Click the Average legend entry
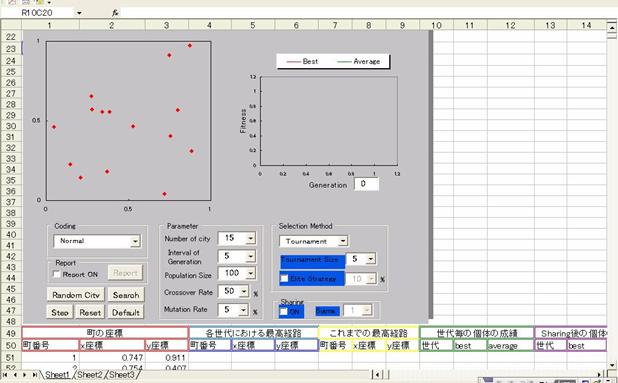 pos(359,61)
